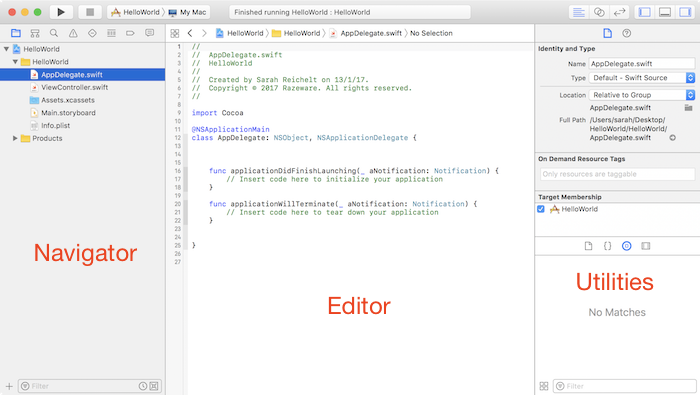
Task: Collapse the HelloWorld folder group
Action: pyautogui.click(x=15, y=62)
